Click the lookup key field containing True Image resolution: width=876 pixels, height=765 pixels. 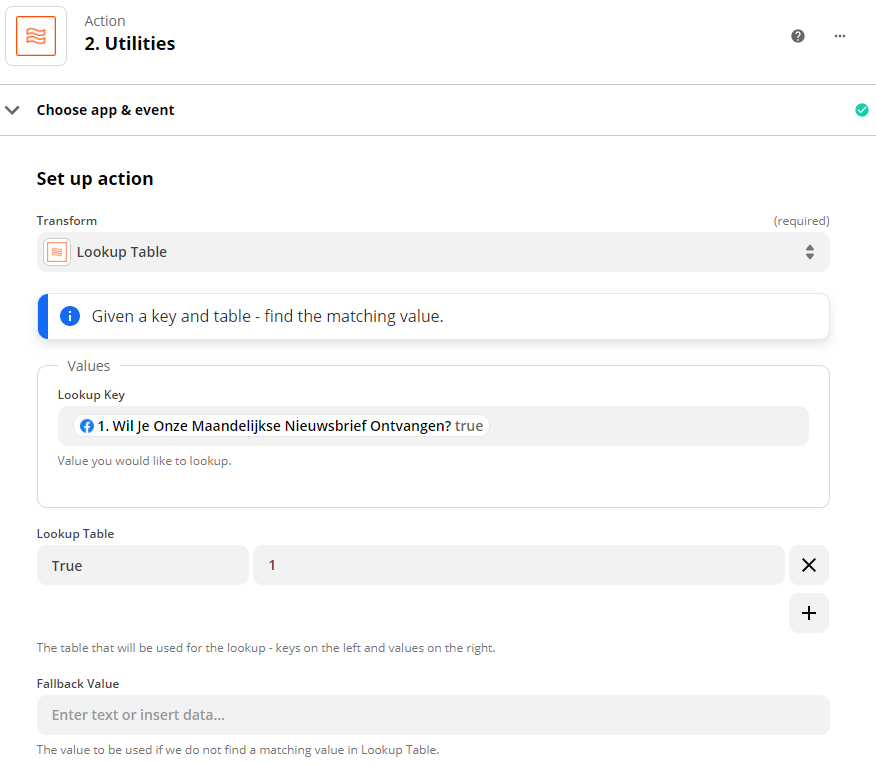[x=142, y=565]
